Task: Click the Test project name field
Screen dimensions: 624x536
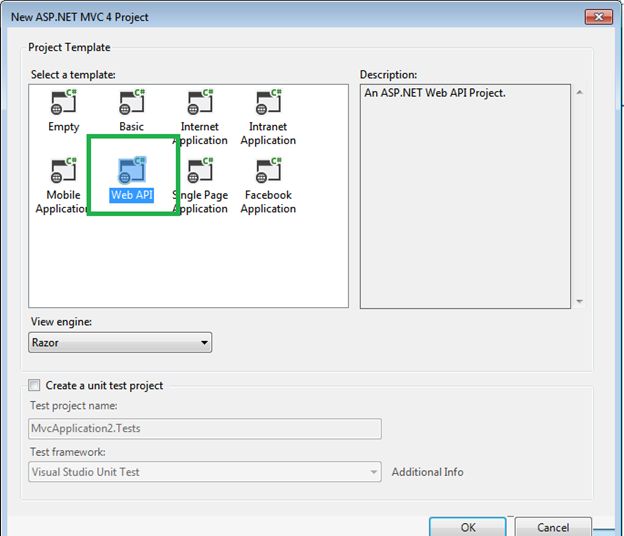Action: click(205, 429)
